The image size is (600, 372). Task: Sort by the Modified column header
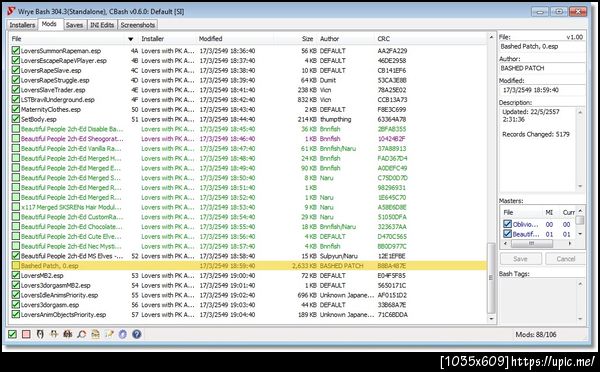[x=234, y=39]
